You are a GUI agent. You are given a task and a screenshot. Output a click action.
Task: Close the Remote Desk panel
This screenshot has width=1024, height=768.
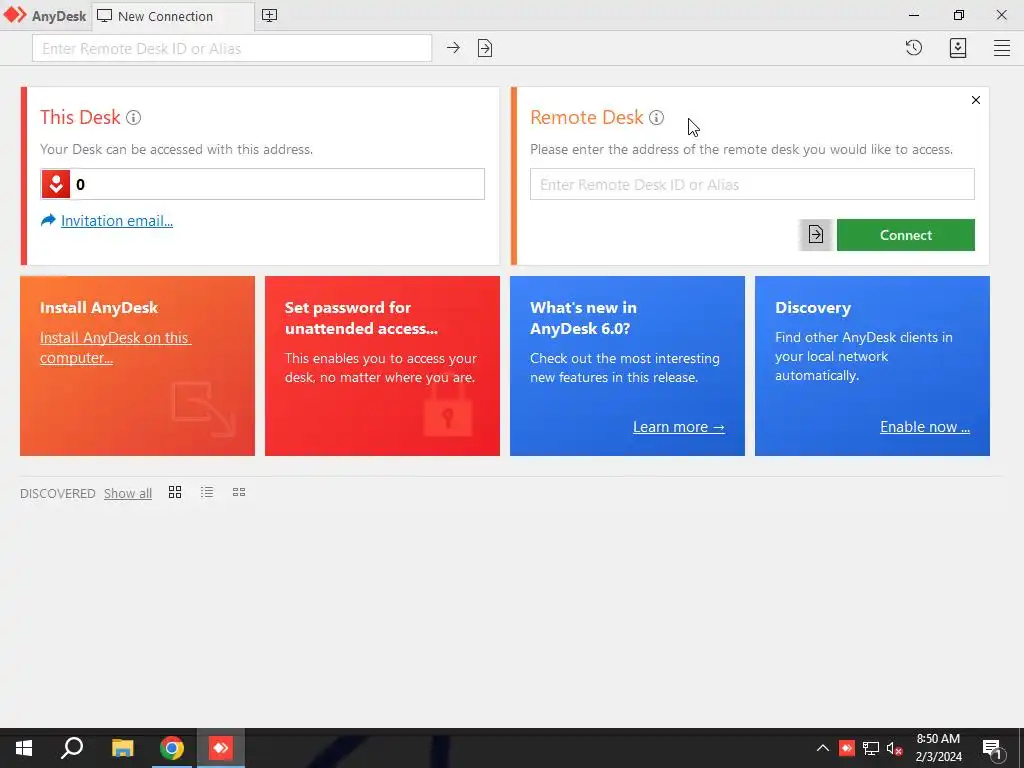click(976, 100)
